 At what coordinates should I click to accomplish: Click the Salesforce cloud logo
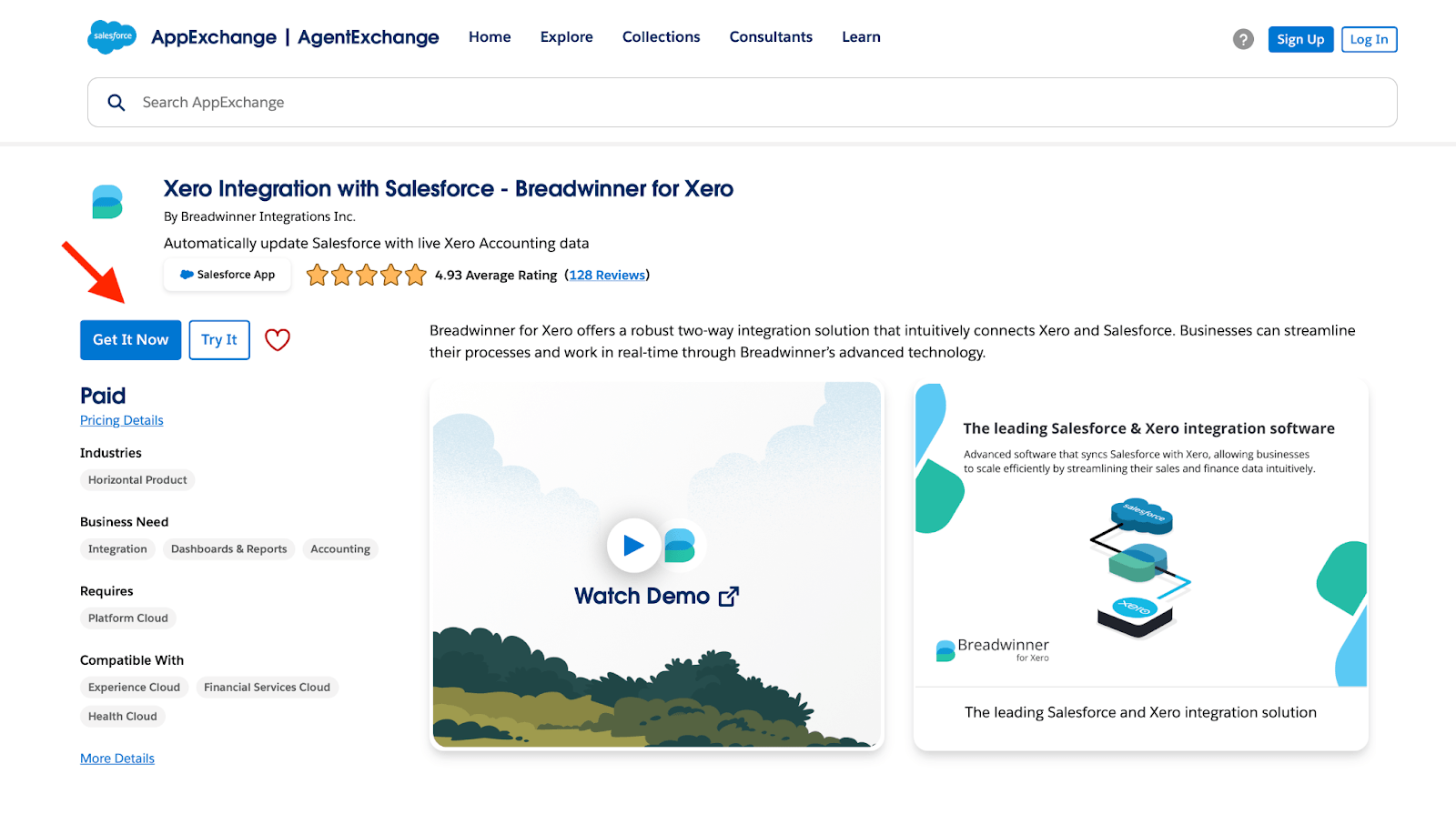point(111,36)
